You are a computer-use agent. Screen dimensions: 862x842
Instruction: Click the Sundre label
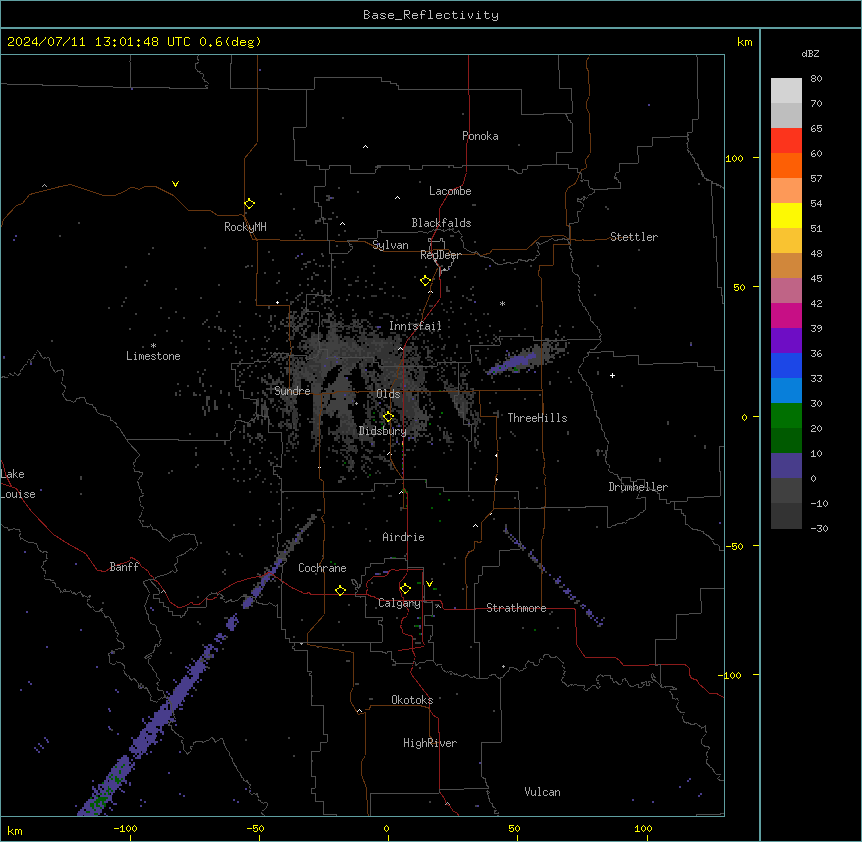(292, 391)
